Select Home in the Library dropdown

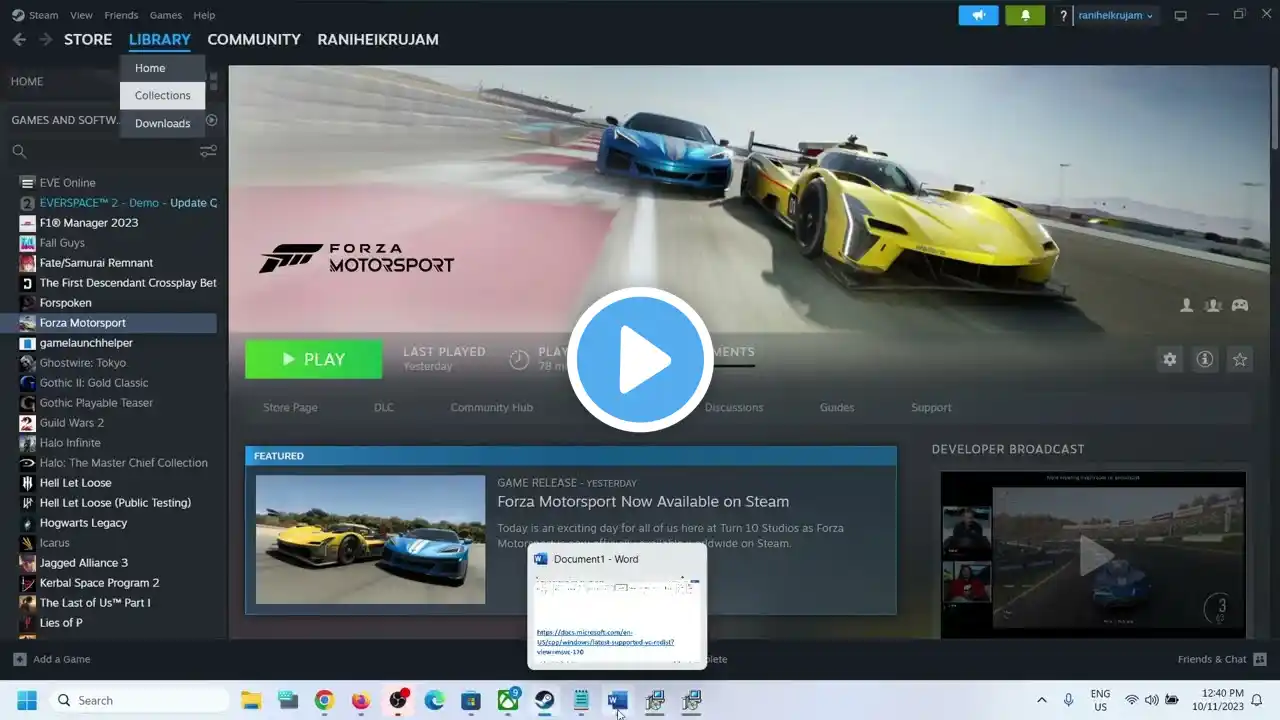(x=162, y=68)
